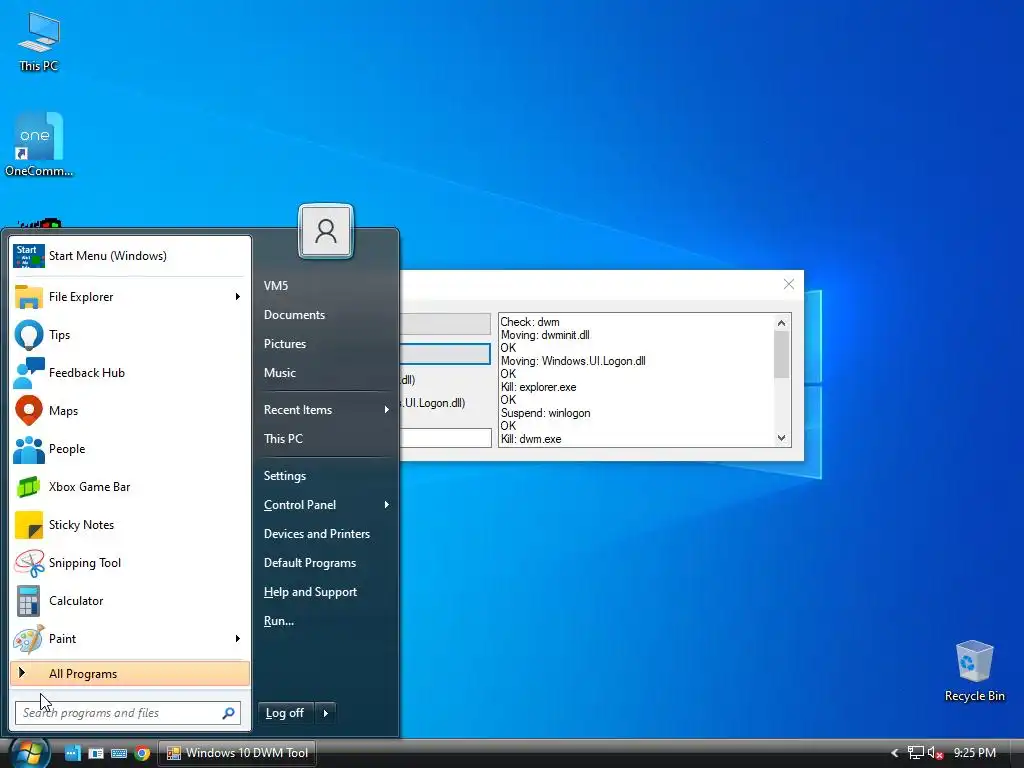
Task: Select log line 'Kill: dwm.exe'
Action: coord(531,439)
